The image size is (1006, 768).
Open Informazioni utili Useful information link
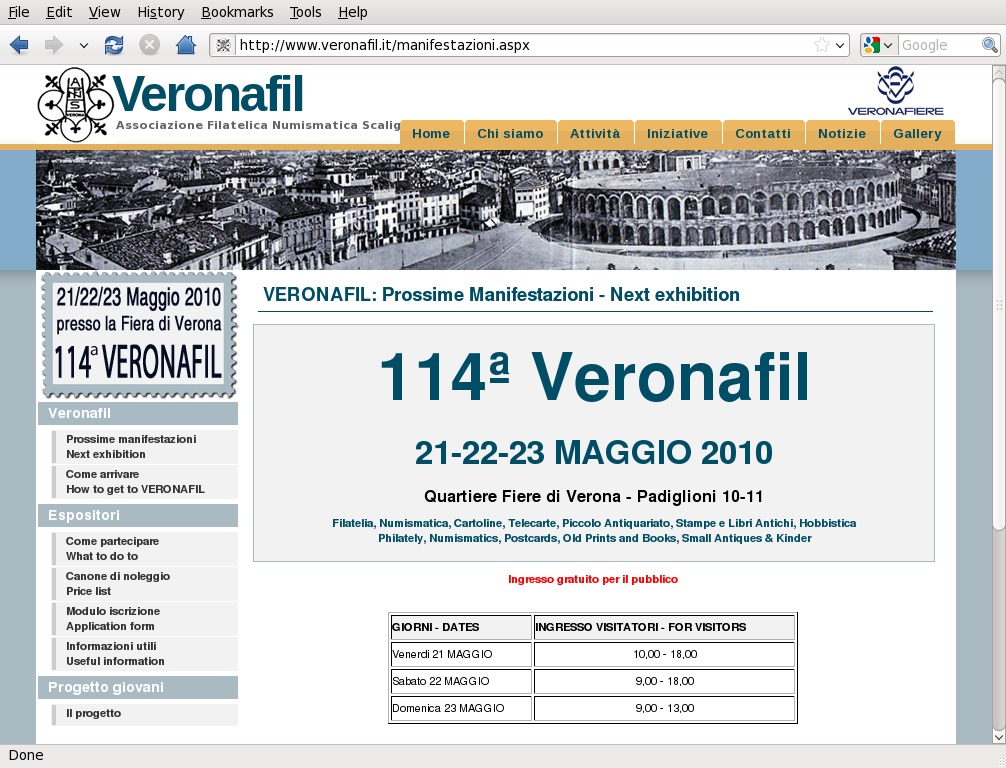[x=145, y=653]
